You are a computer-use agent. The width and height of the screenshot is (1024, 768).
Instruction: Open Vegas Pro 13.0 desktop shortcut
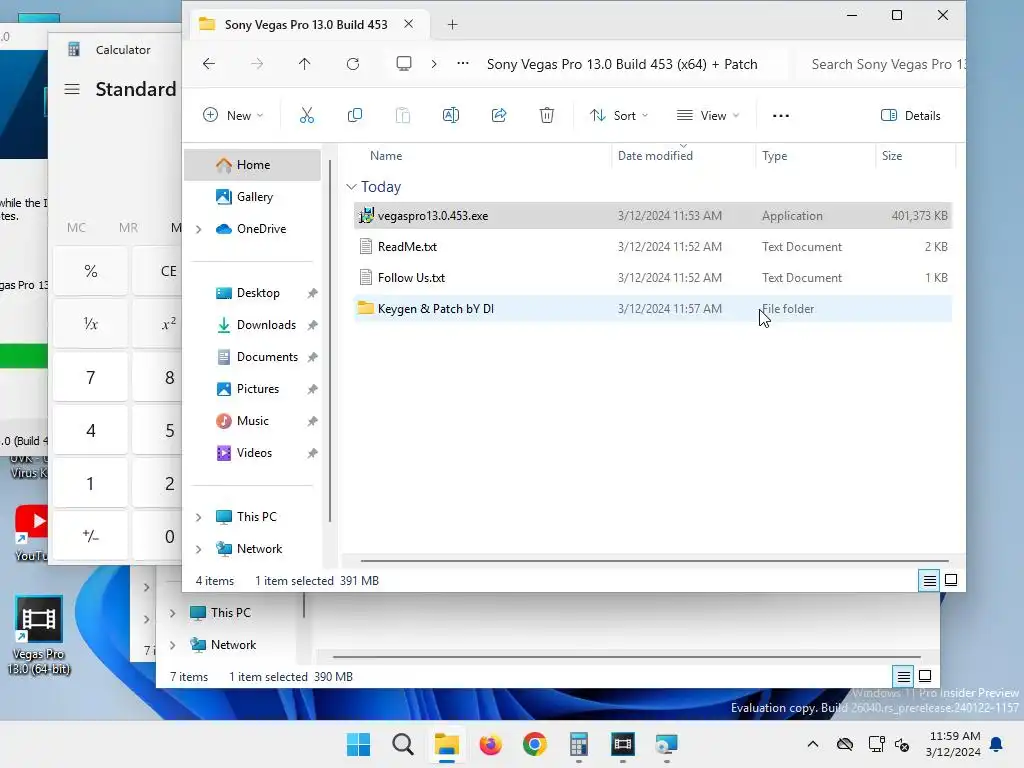[x=39, y=635]
